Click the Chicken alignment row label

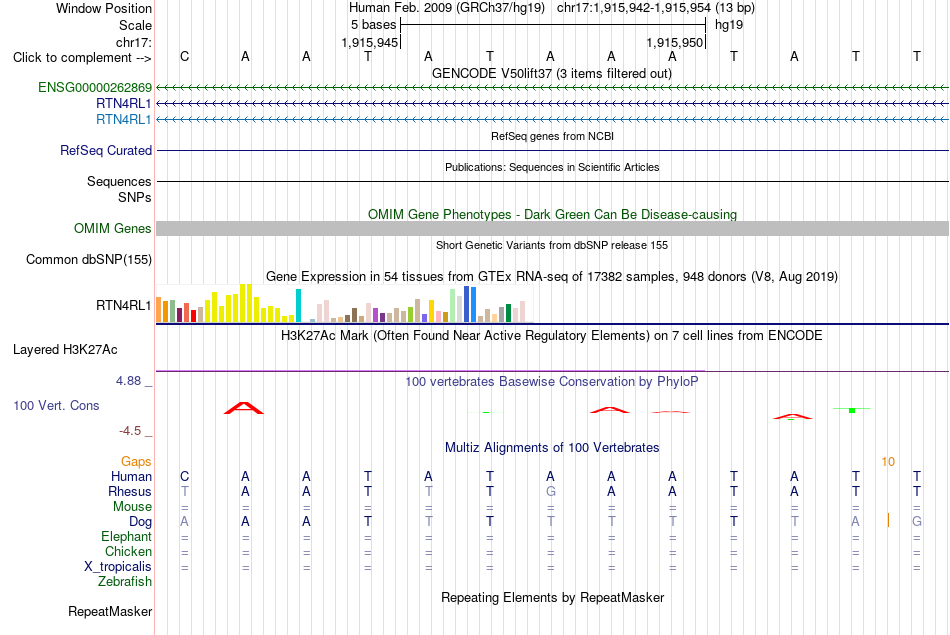[x=128, y=551]
